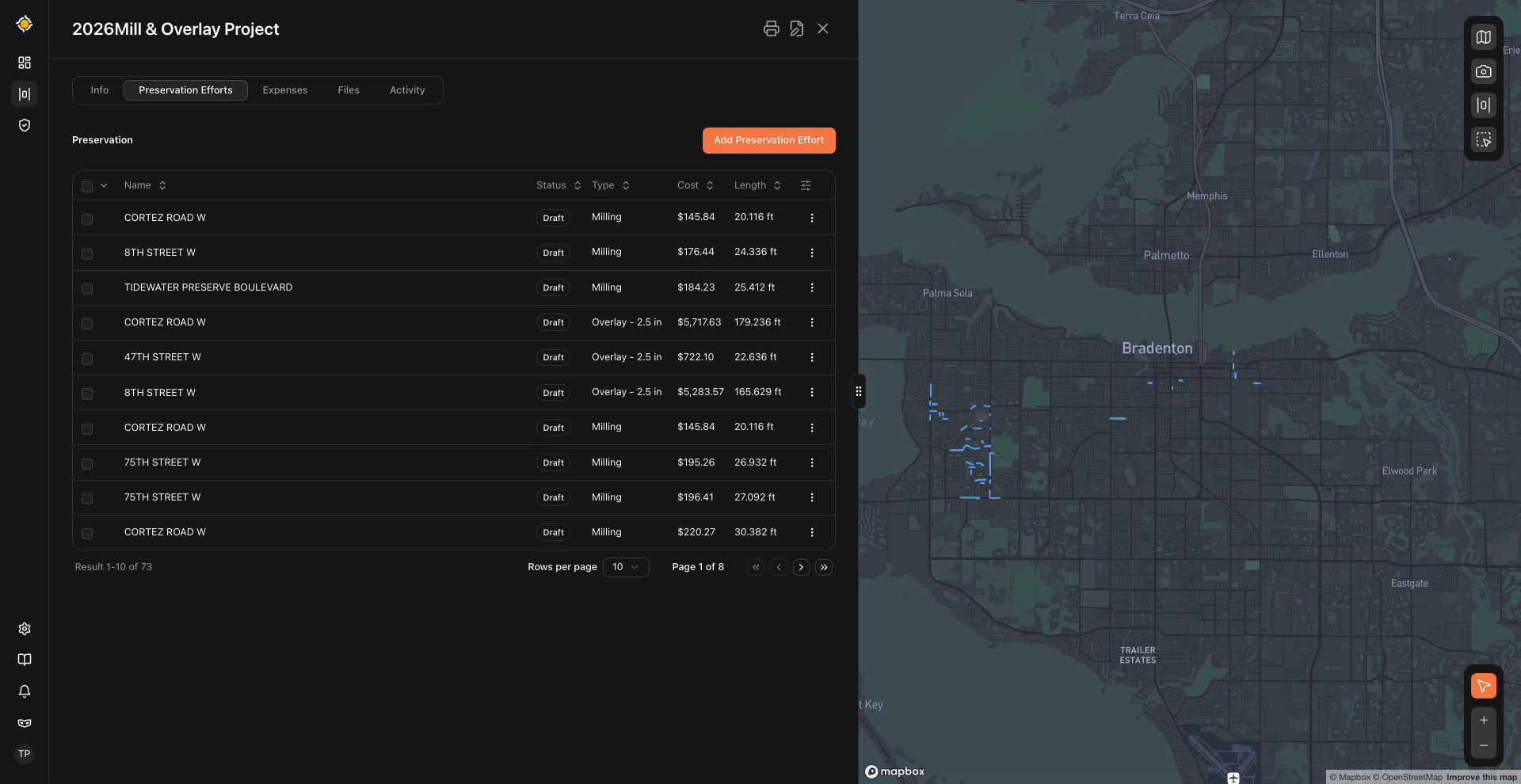Check the TIDEWATER PRESERVE BOULEVARD row checkbox
This screenshot has height=784, width=1521.
87,288
